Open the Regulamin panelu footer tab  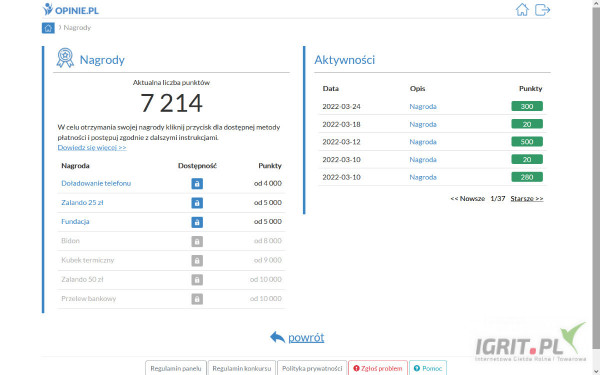tap(176, 368)
